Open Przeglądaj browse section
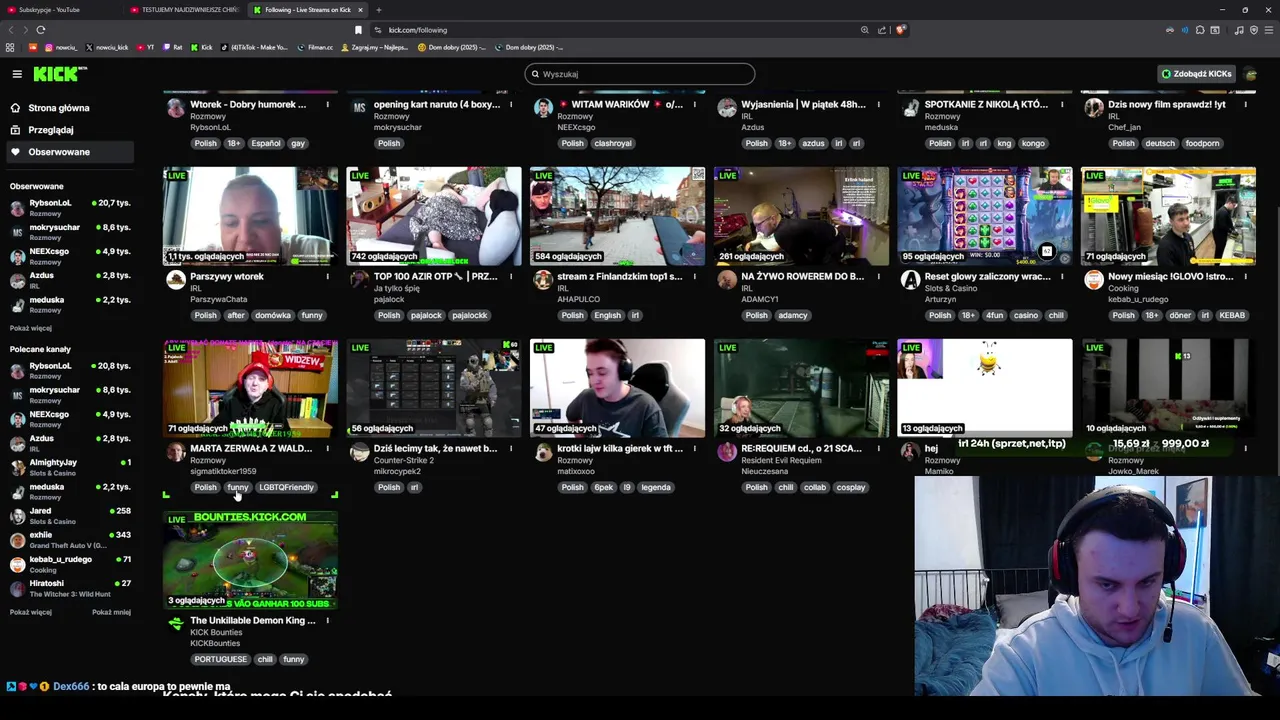 51,130
